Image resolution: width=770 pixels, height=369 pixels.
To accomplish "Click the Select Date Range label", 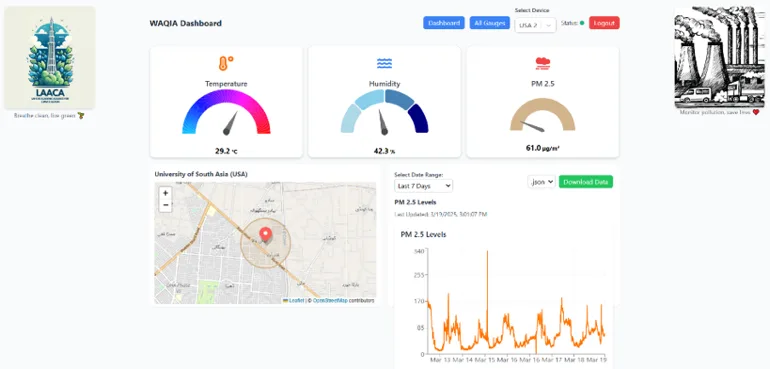I will [x=418, y=174].
